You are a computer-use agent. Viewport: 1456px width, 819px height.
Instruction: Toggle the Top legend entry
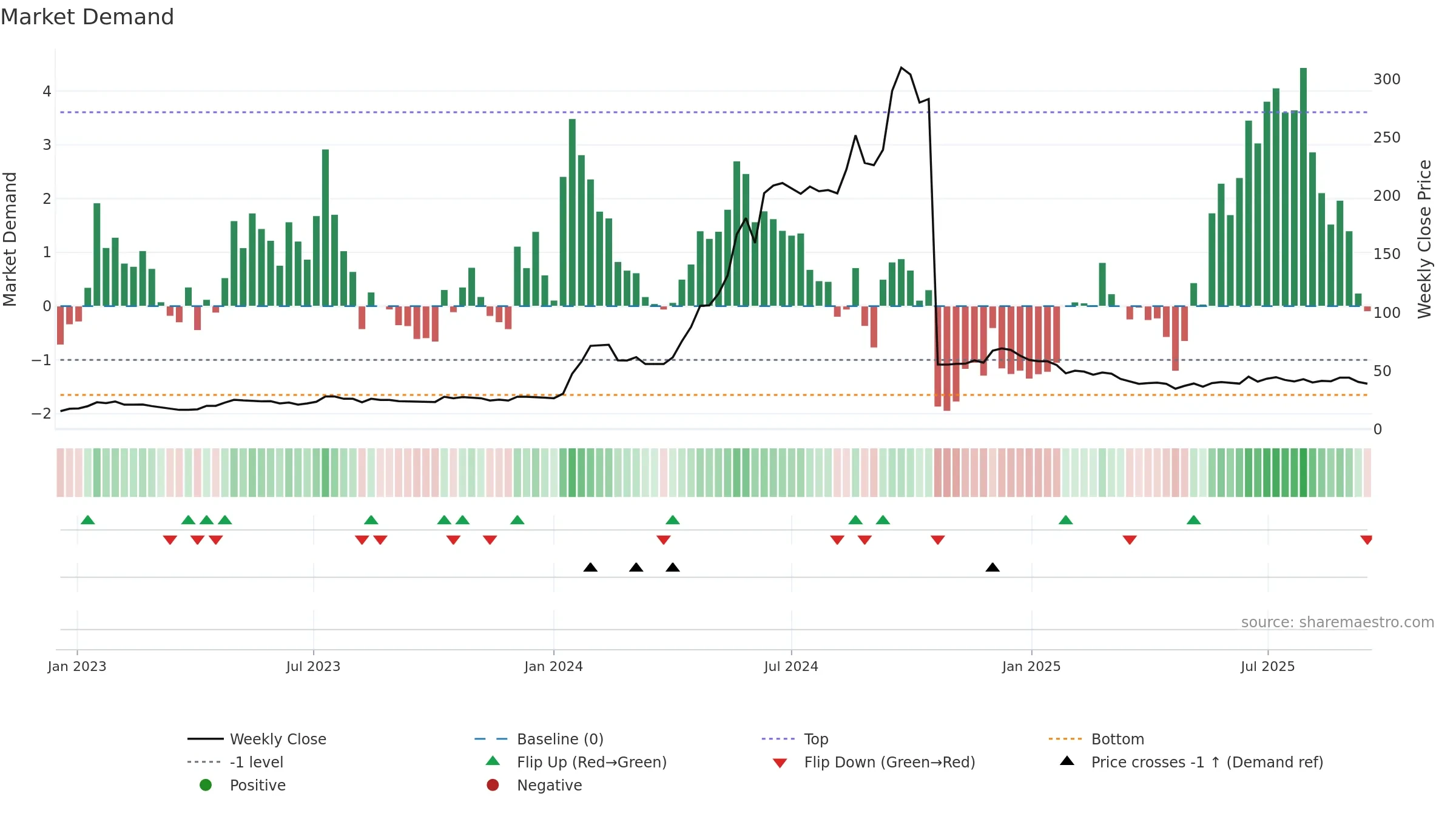click(795, 739)
